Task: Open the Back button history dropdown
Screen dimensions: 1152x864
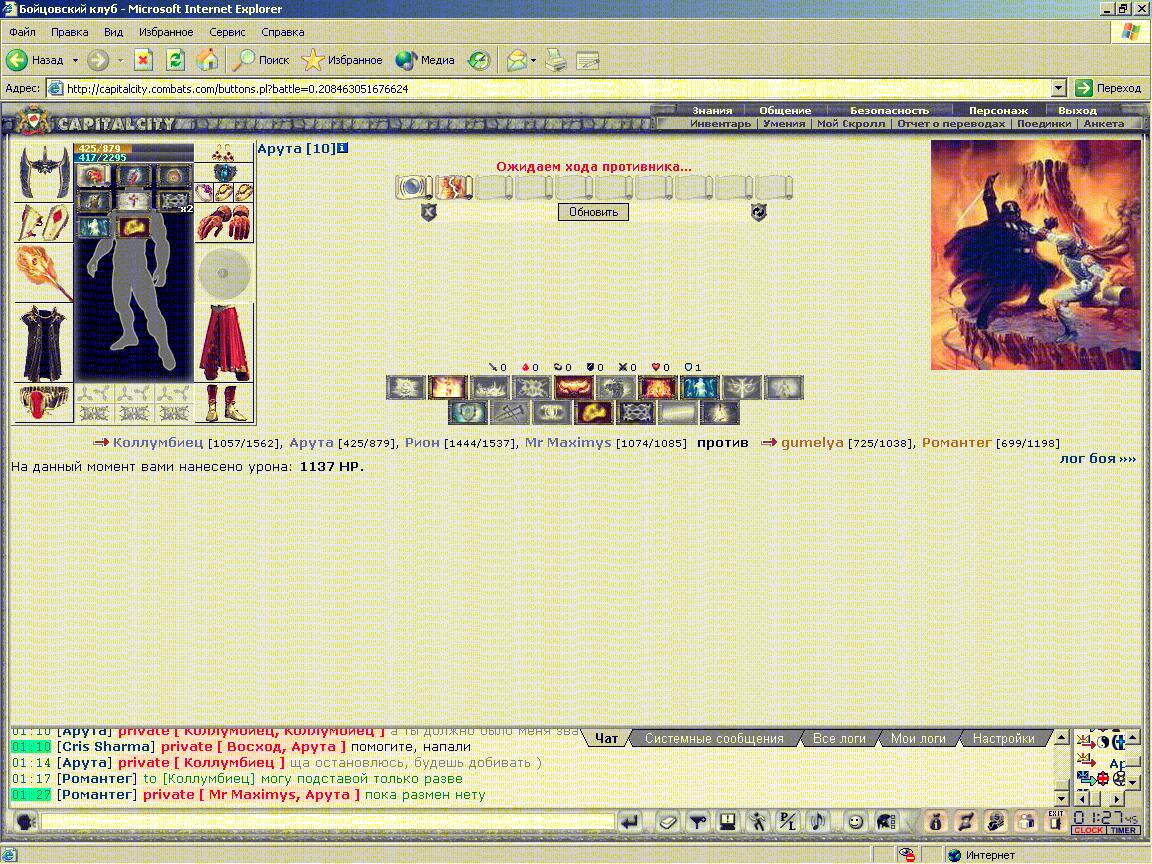Action: [75, 60]
